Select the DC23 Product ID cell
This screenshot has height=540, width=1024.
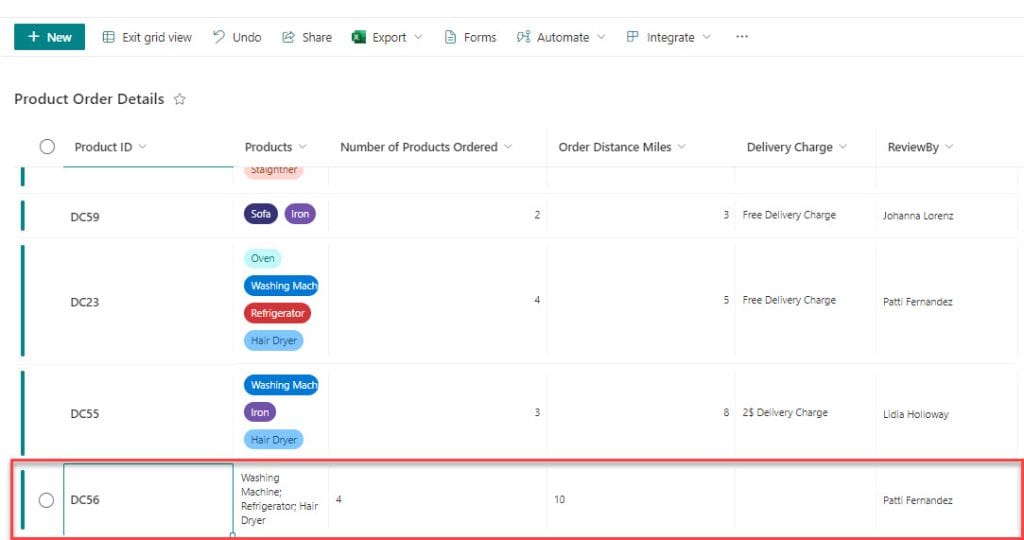(148, 302)
